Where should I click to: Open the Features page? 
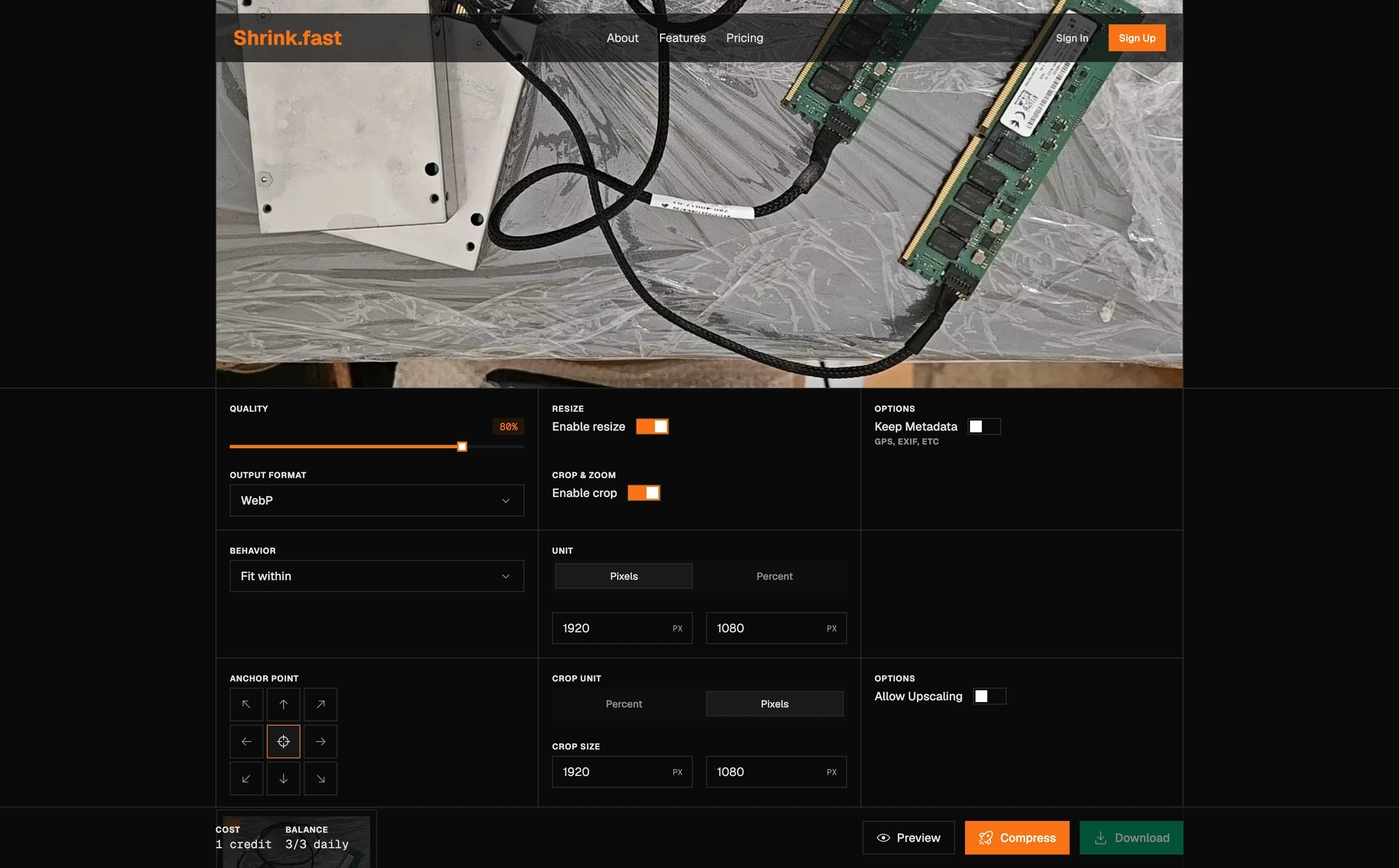click(x=682, y=38)
